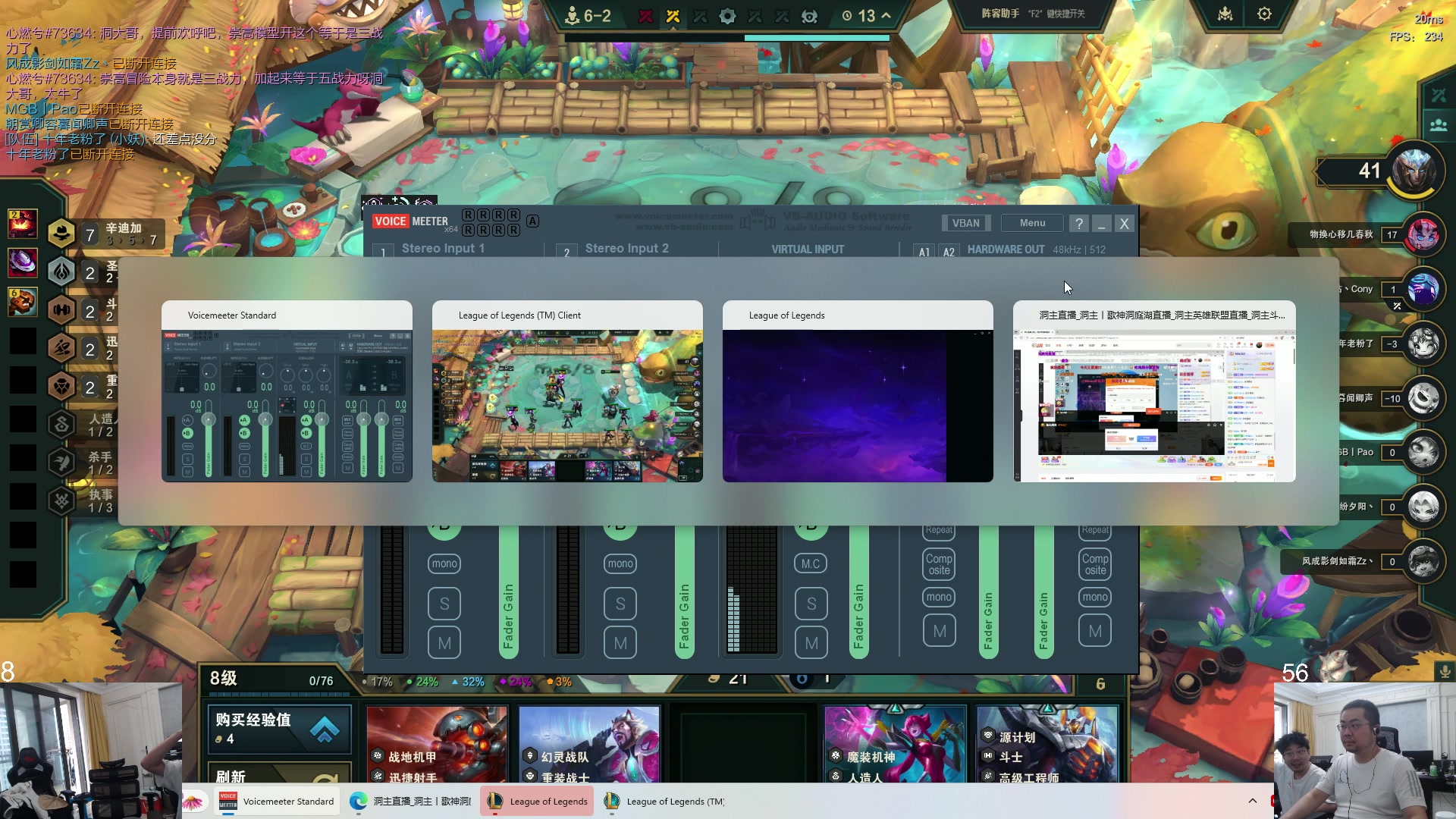This screenshot has height=819, width=1456.
Task: Toggle mono on Stereo Input 1 strip
Action: tap(444, 563)
